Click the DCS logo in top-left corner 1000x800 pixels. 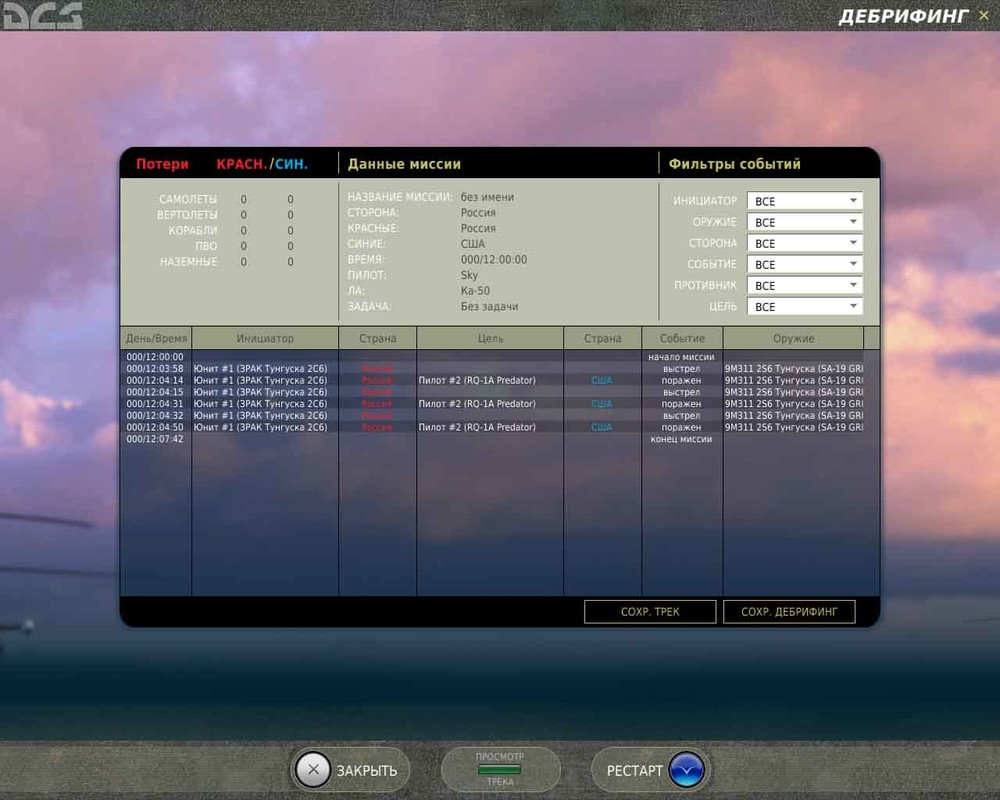point(43,15)
